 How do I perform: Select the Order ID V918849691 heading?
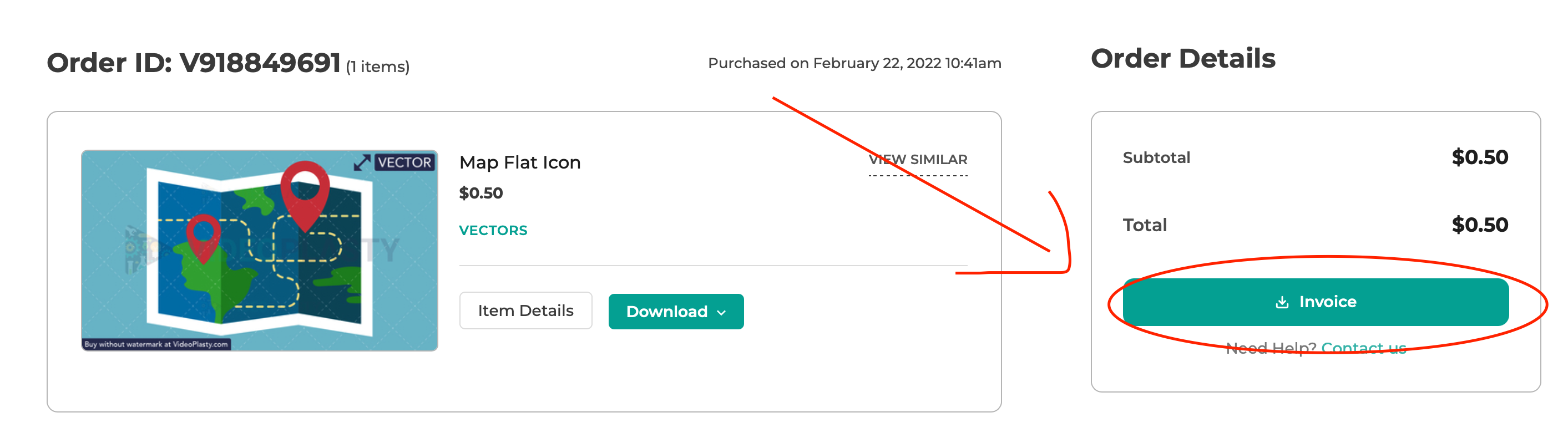(x=194, y=63)
